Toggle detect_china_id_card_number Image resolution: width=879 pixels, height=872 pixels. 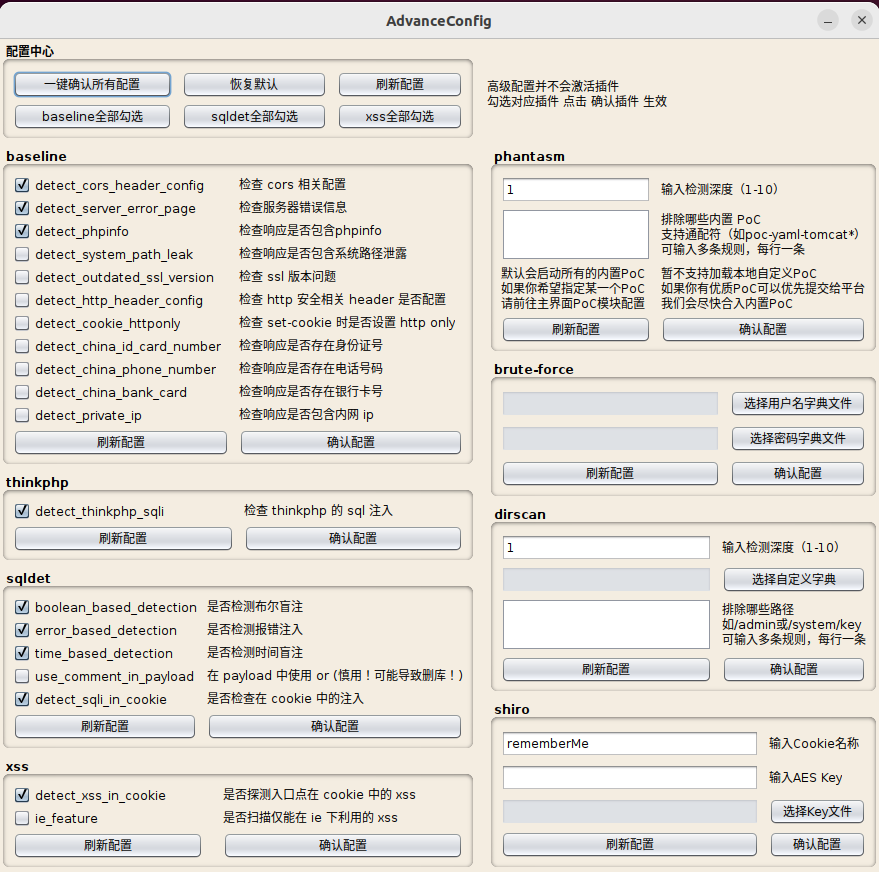(x=23, y=346)
